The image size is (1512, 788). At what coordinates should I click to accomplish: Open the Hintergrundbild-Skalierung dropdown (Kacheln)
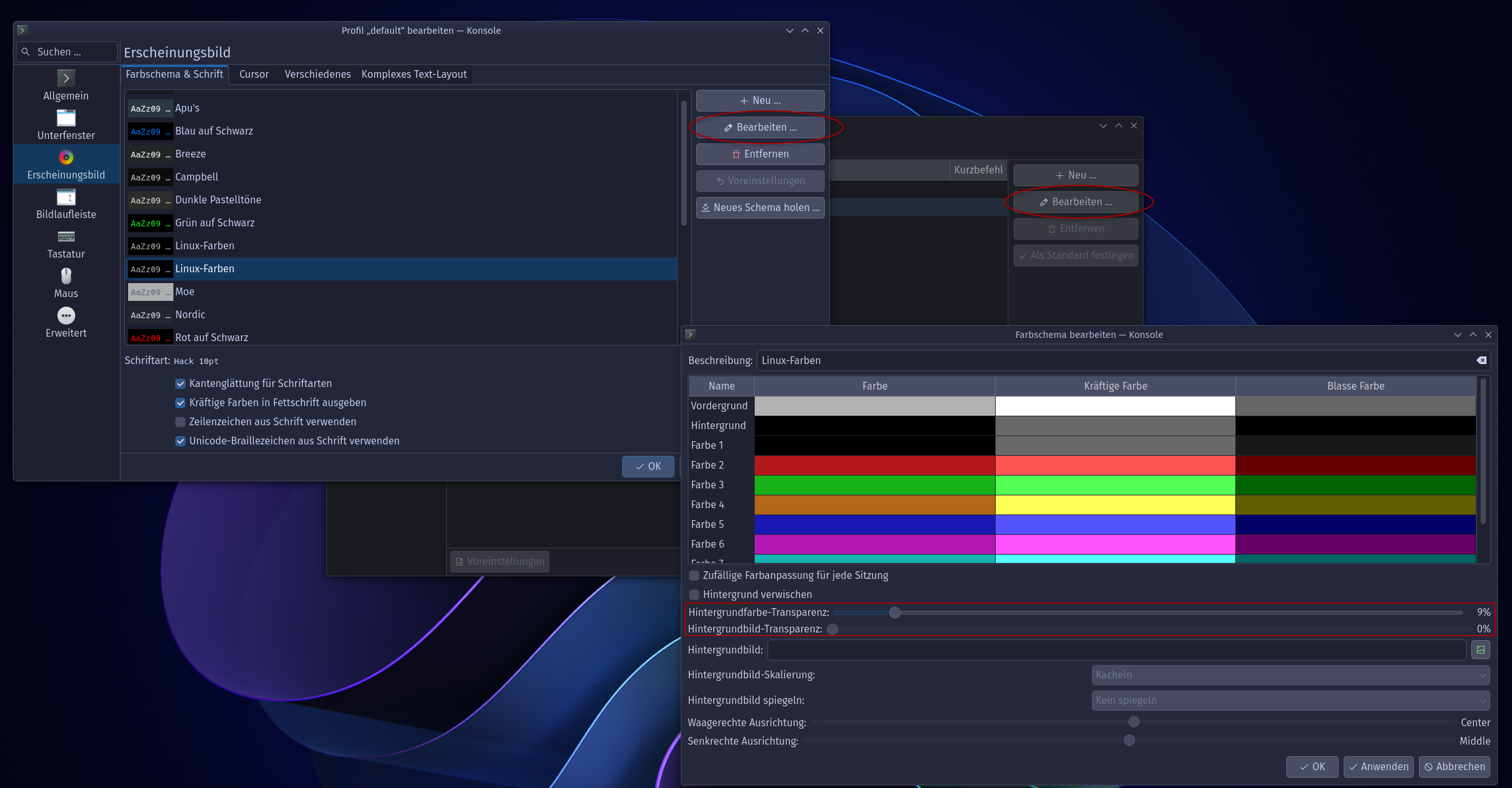point(1290,675)
